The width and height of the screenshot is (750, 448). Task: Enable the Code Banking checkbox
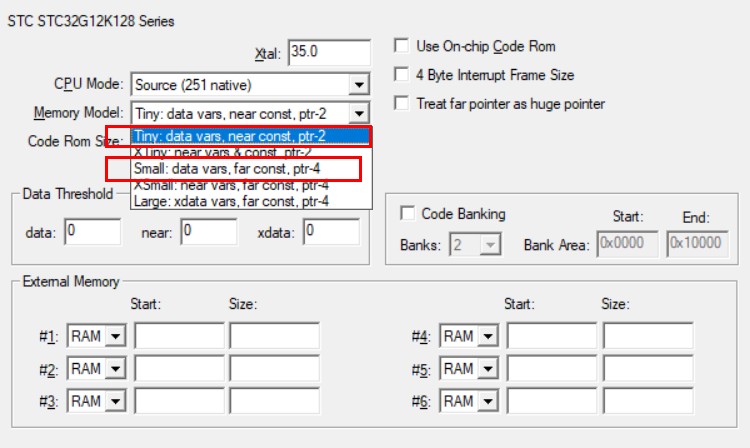(x=408, y=213)
